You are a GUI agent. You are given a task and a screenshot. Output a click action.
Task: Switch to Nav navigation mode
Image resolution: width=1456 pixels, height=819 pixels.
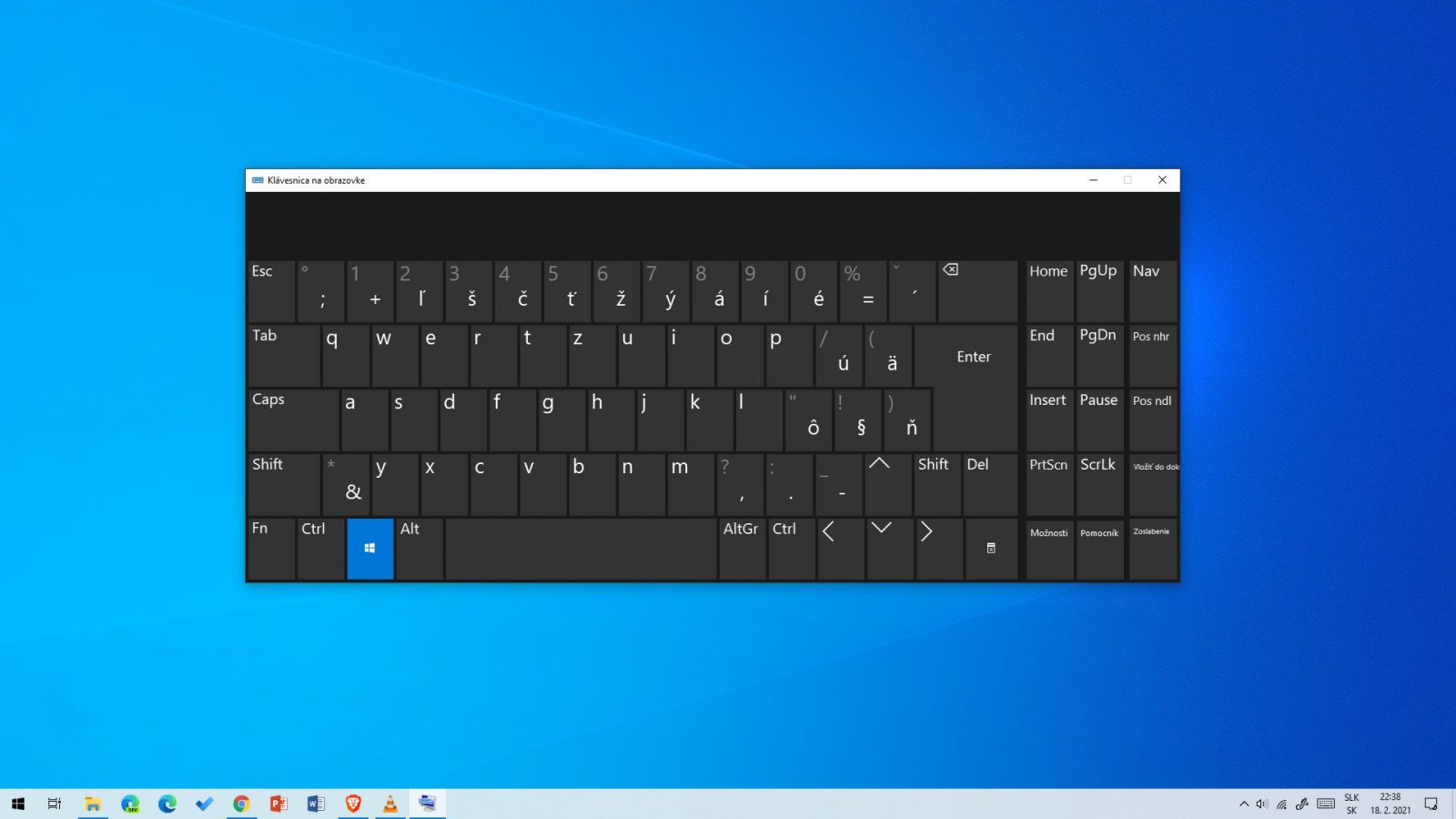point(1153,291)
